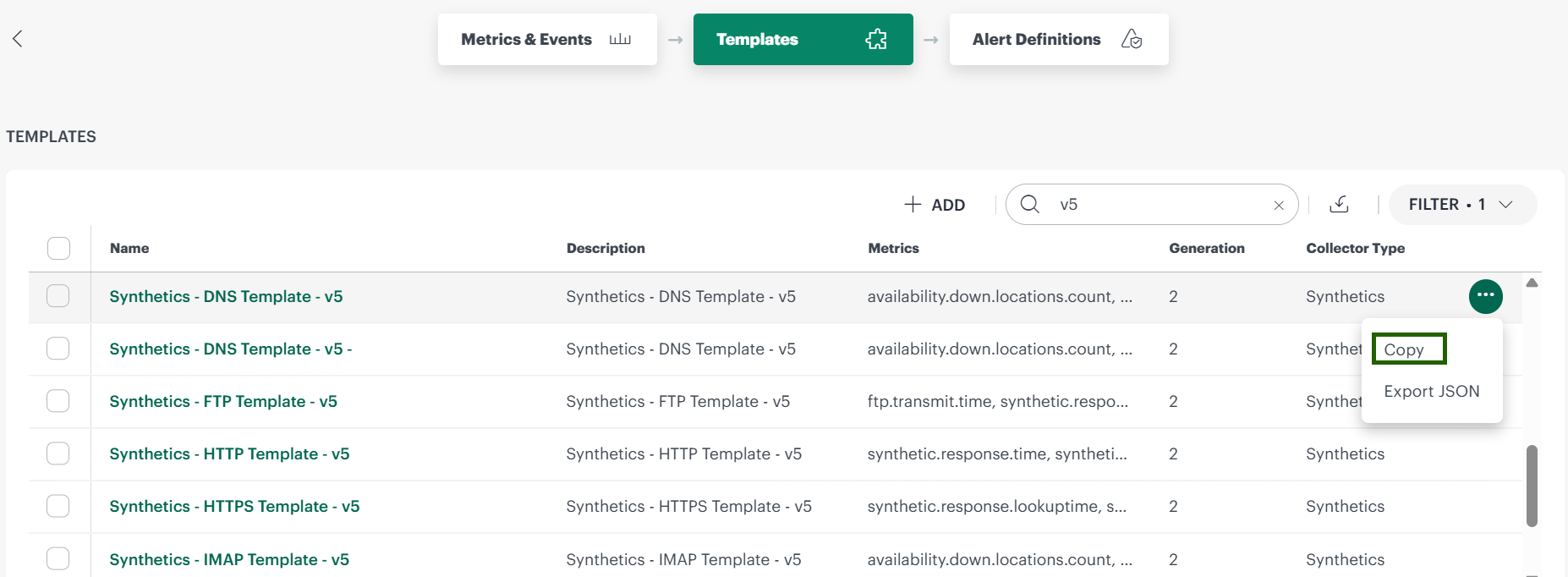Click the bar chart icon on Metrics & Events

click(x=620, y=39)
